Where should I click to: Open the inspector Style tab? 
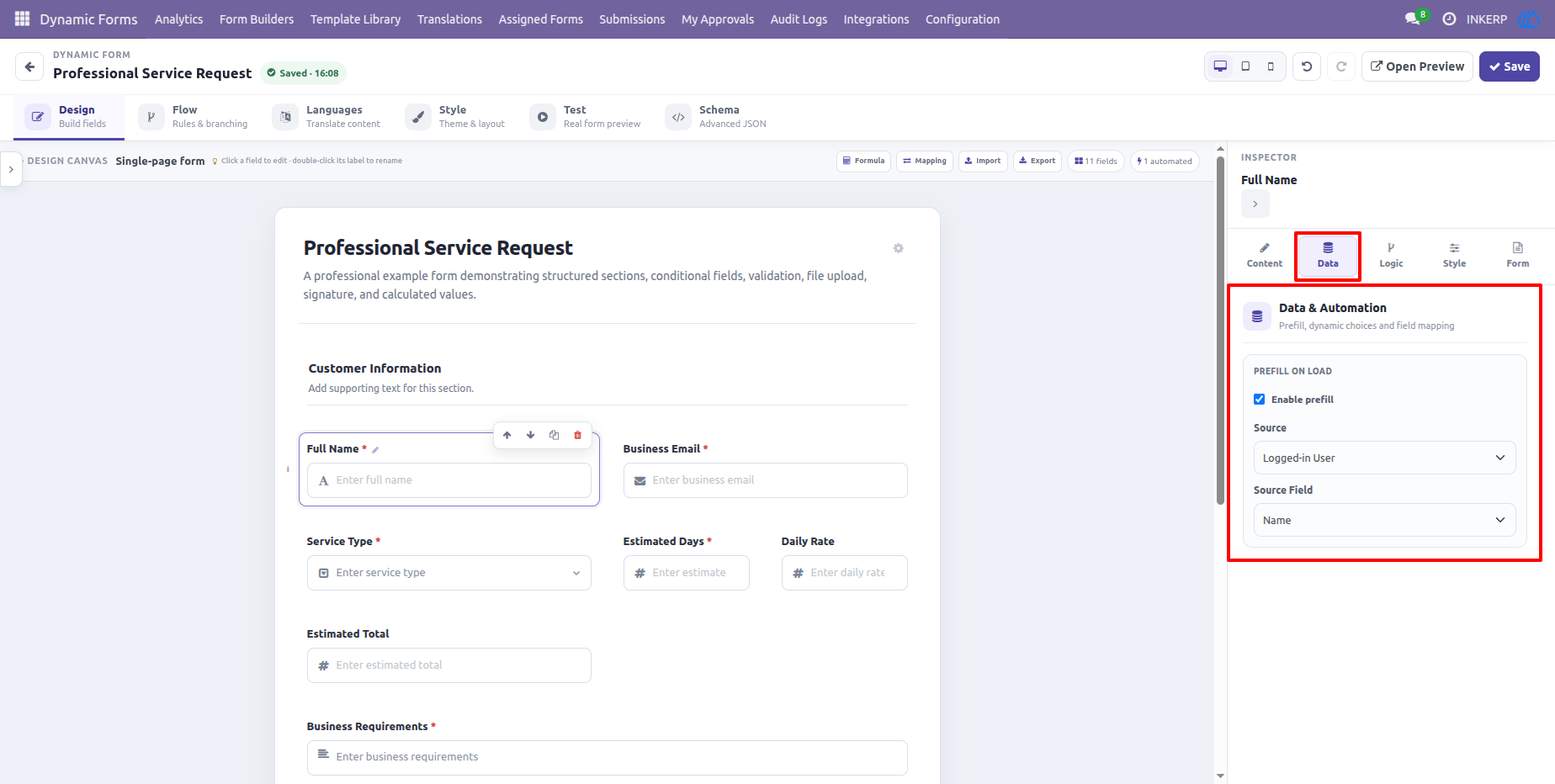point(1454,255)
